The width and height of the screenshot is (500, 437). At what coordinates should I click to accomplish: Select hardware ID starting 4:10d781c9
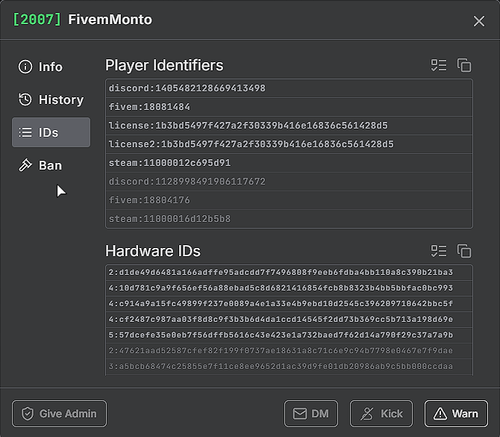click(289, 288)
